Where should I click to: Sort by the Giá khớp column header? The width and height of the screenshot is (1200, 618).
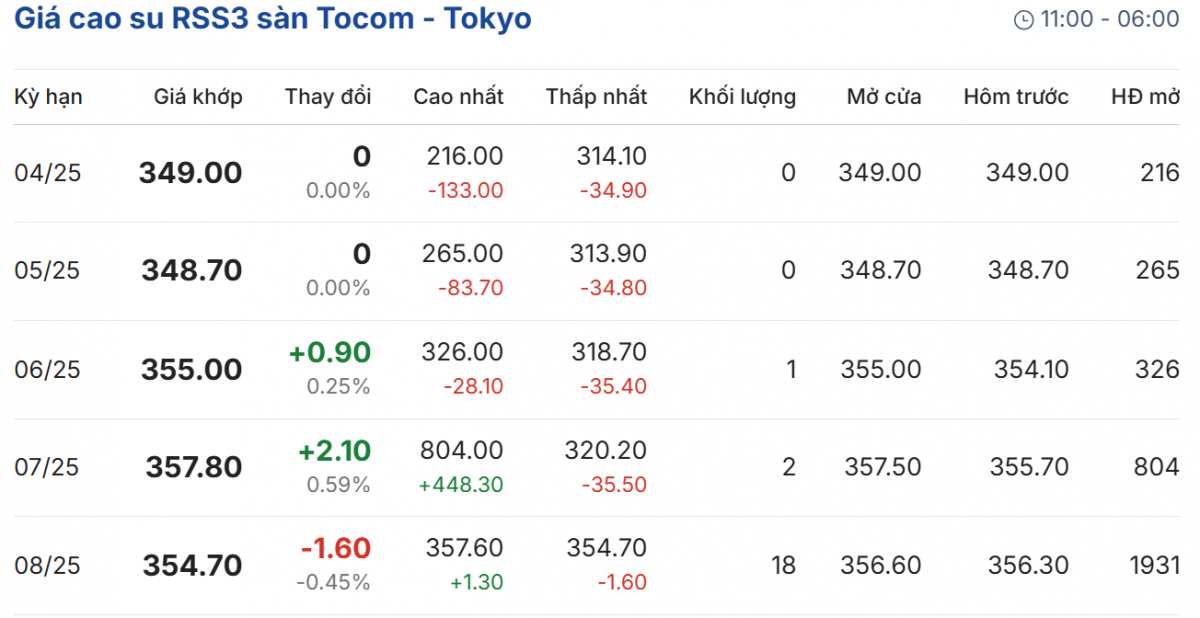pyautogui.click(x=198, y=97)
